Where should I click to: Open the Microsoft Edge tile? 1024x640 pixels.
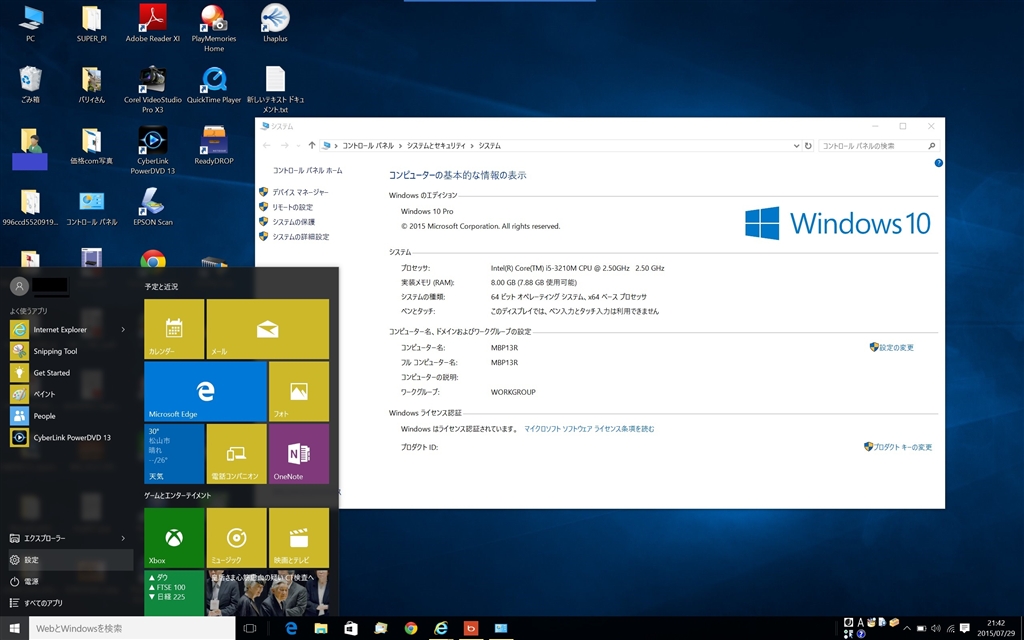pyautogui.click(x=205, y=391)
